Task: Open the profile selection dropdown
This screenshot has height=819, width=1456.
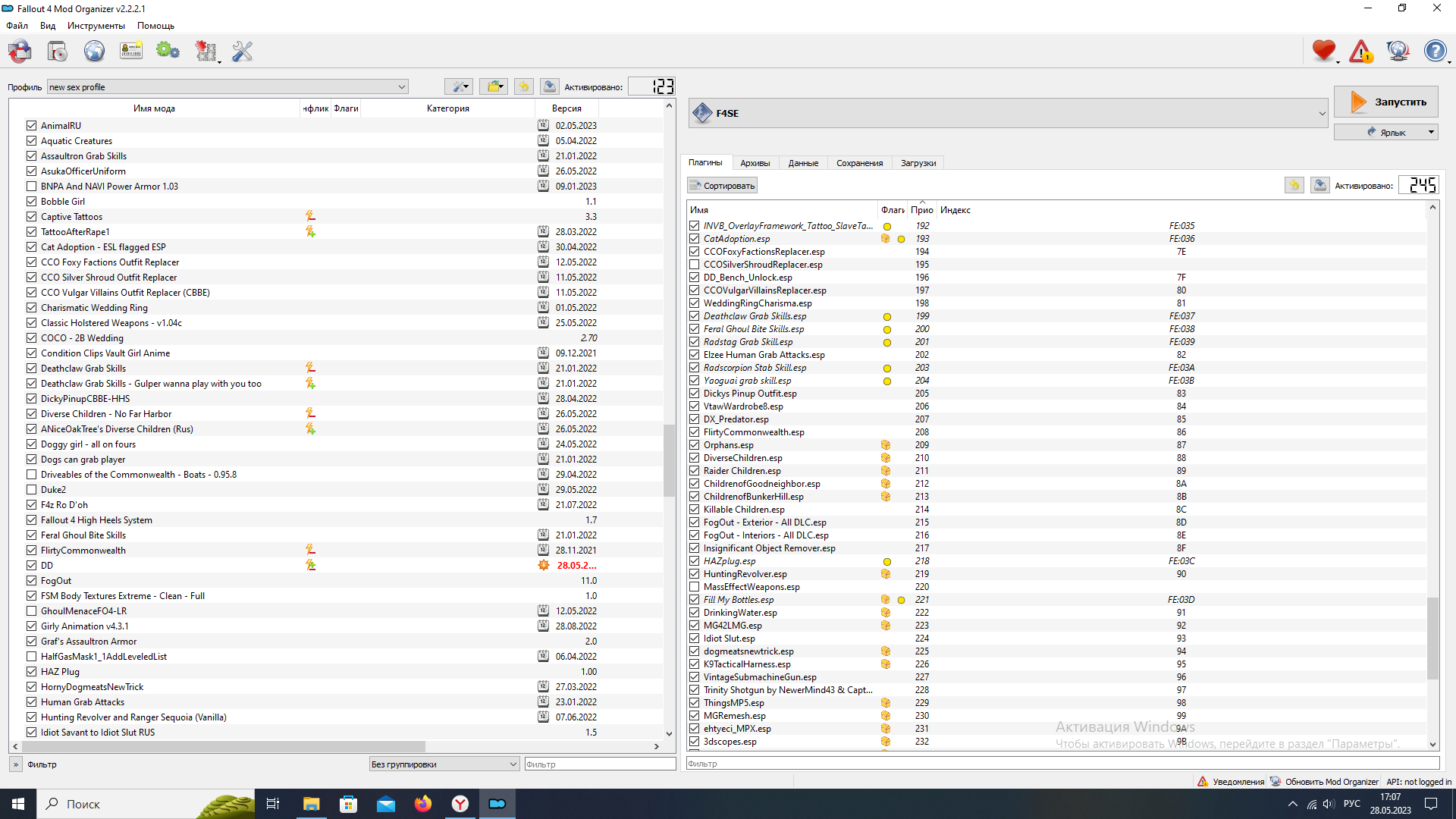Action: (x=227, y=87)
